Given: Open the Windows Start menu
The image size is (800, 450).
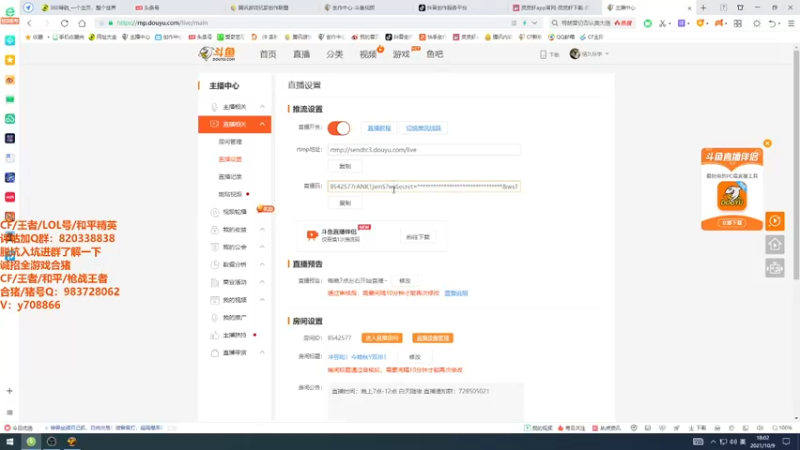Looking at the screenshot, I should (x=10, y=442).
